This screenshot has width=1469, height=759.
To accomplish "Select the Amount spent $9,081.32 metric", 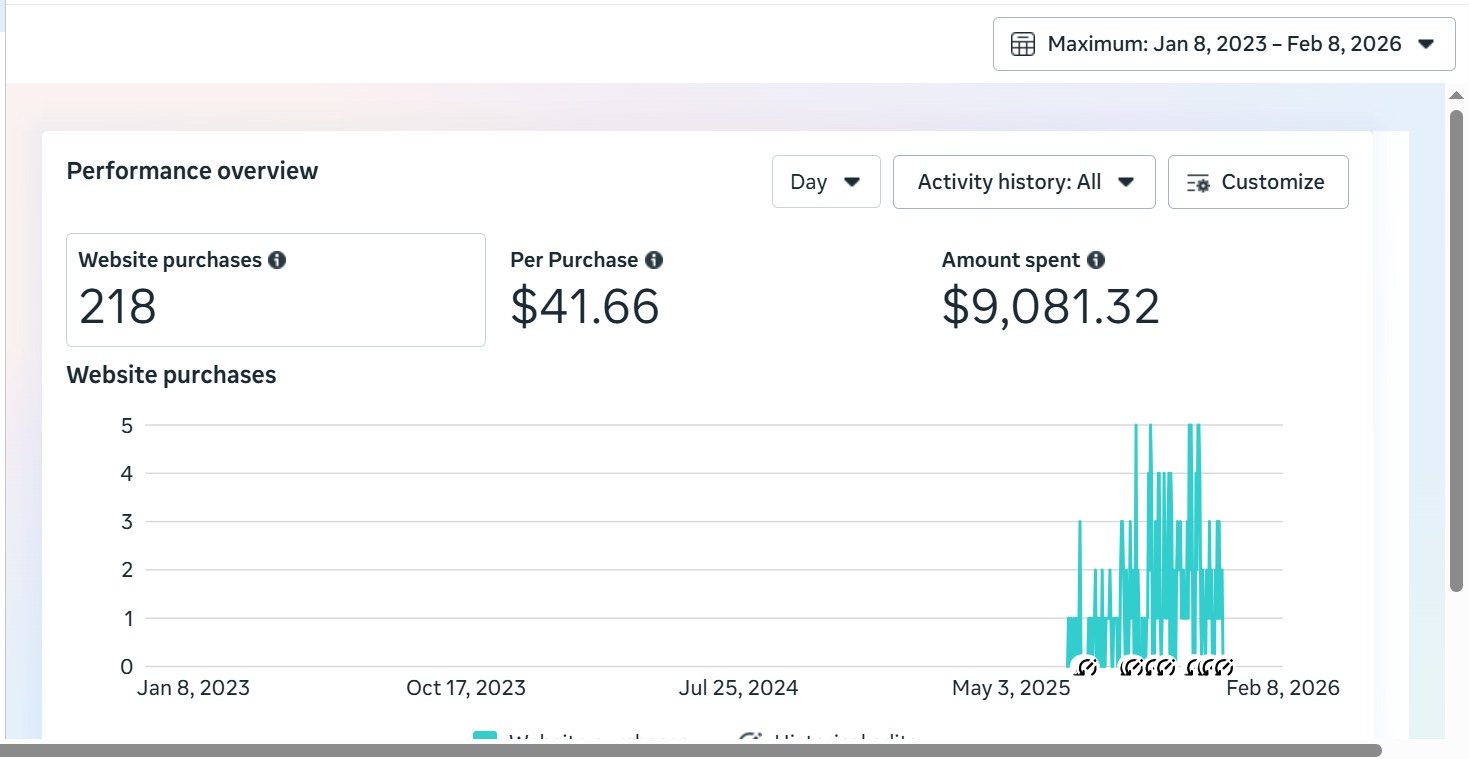I will [x=1050, y=305].
